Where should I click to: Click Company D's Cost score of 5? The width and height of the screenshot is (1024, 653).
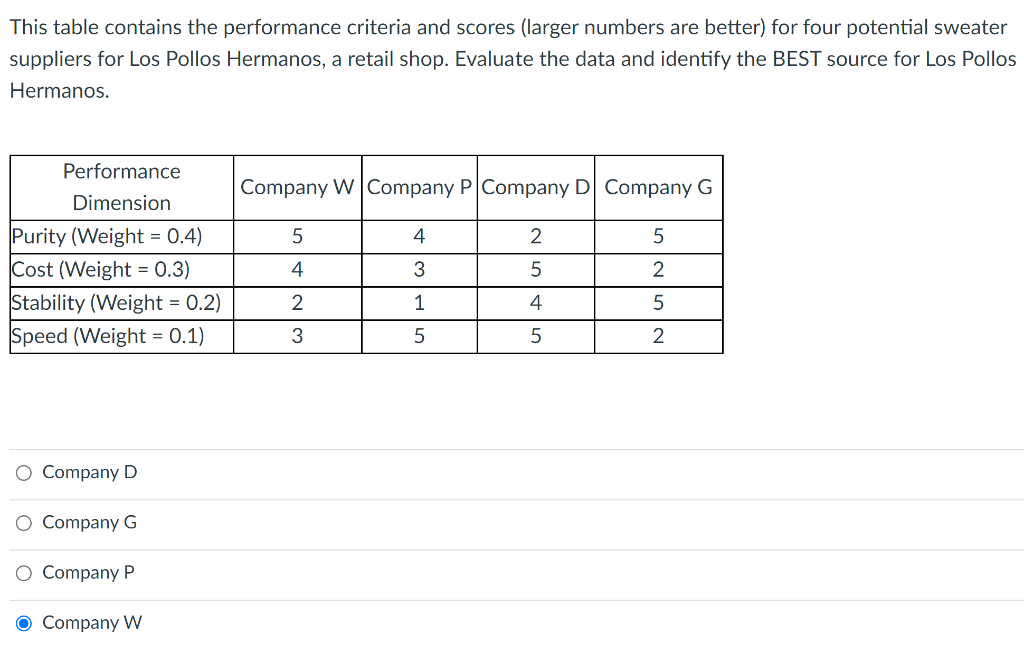click(x=536, y=269)
